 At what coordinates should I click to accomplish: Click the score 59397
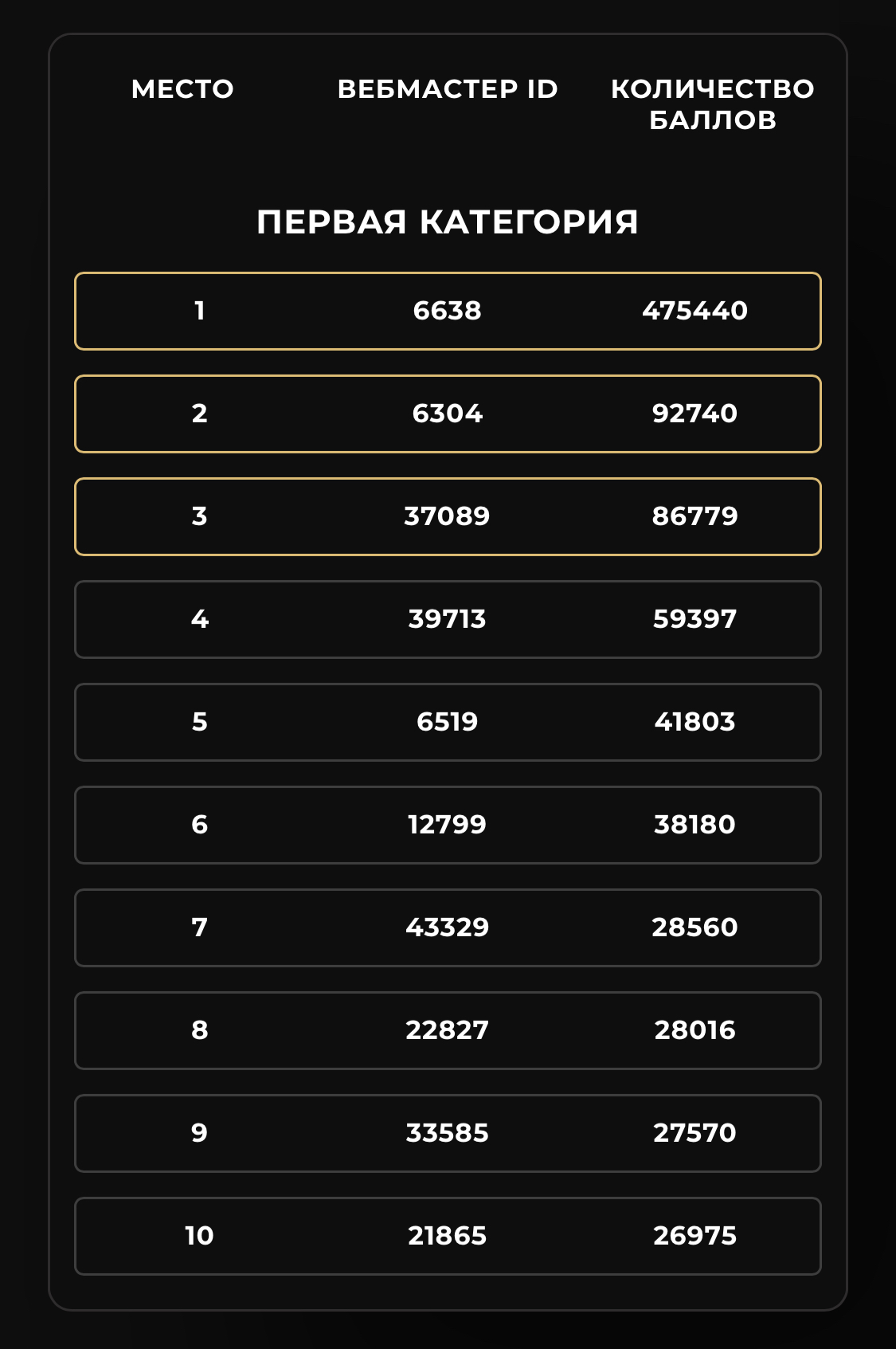tap(694, 619)
